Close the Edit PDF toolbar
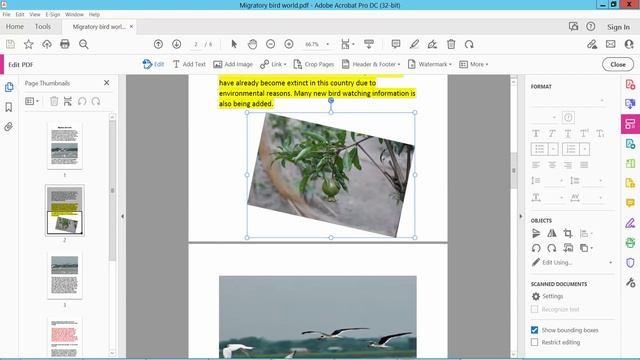 coord(618,64)
